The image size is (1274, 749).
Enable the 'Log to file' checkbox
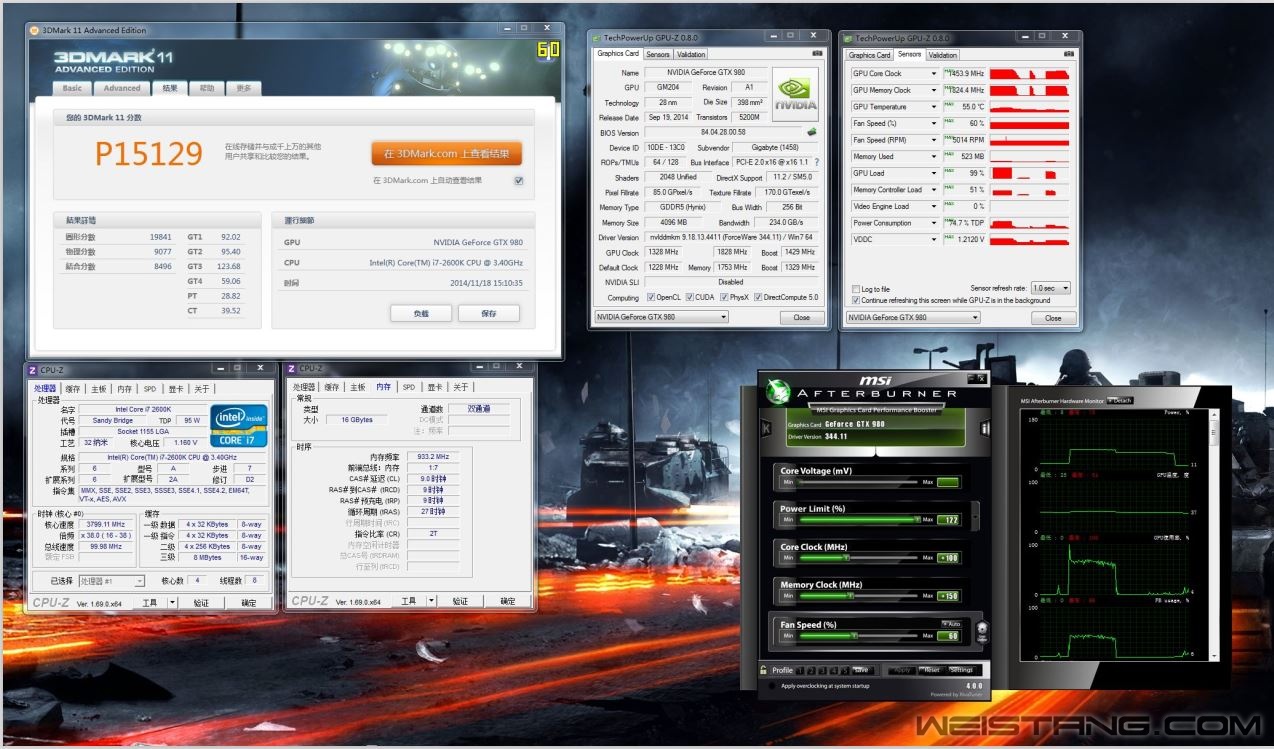(855, 289)
